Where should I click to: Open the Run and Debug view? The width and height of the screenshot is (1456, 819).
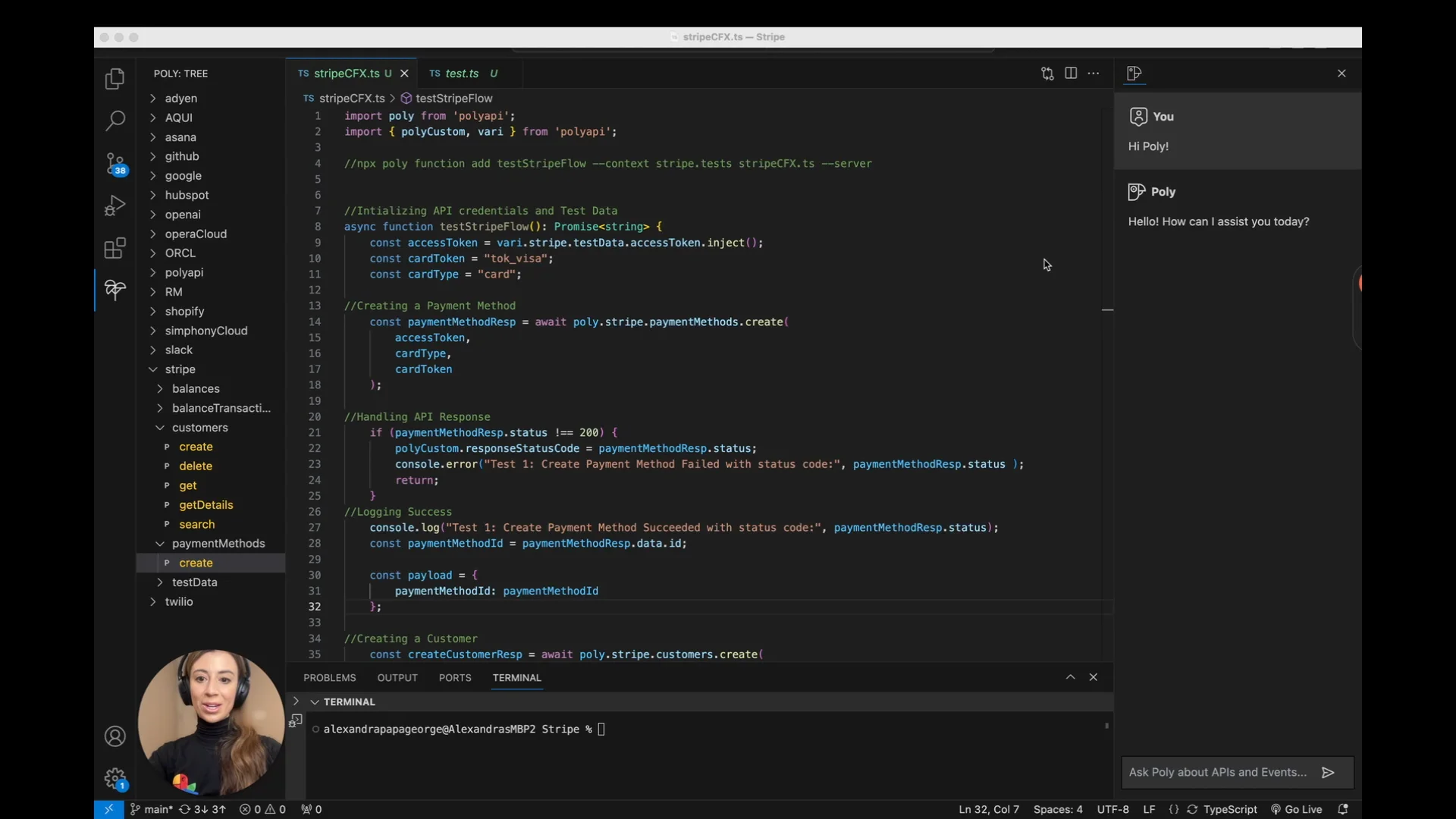tap(115, 206)
